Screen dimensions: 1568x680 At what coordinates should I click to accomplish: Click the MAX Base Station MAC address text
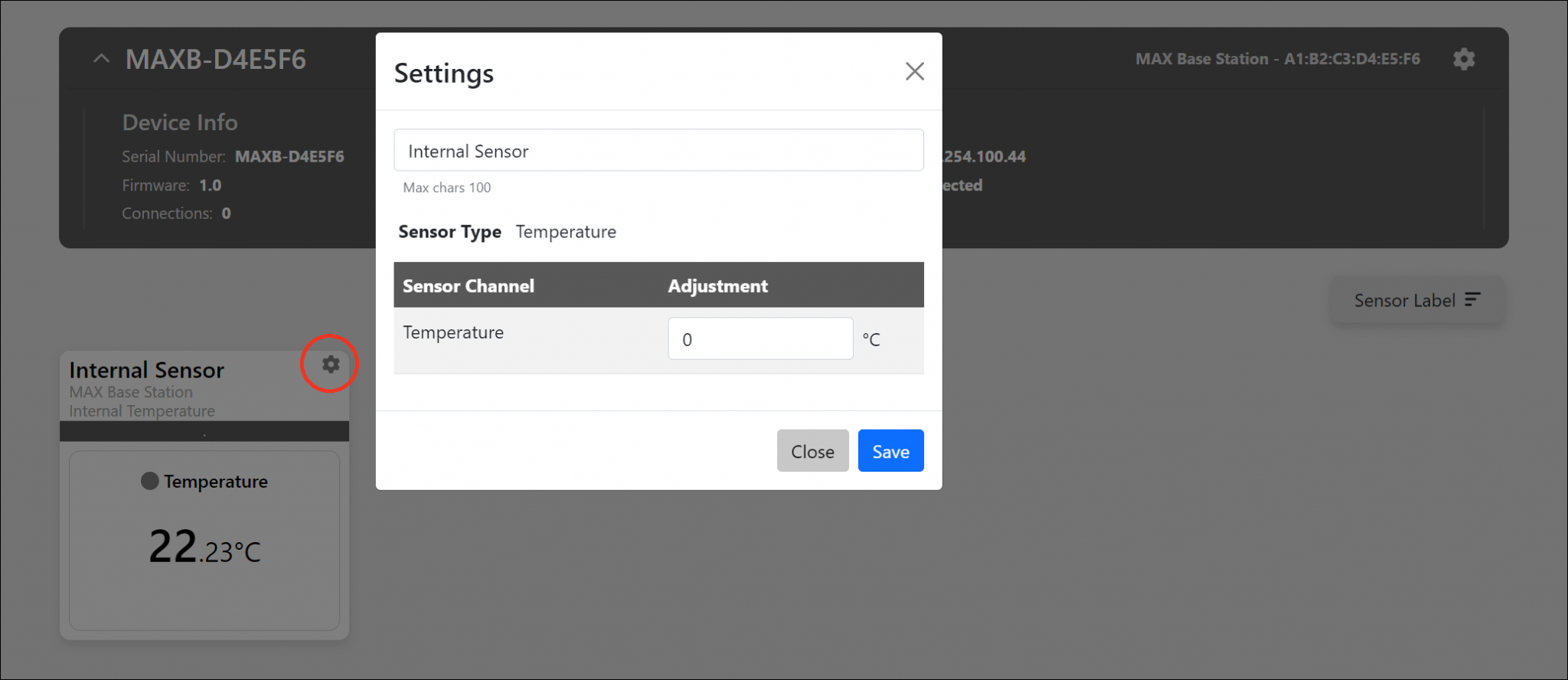pyautogui.click(x=1277, y=59)
